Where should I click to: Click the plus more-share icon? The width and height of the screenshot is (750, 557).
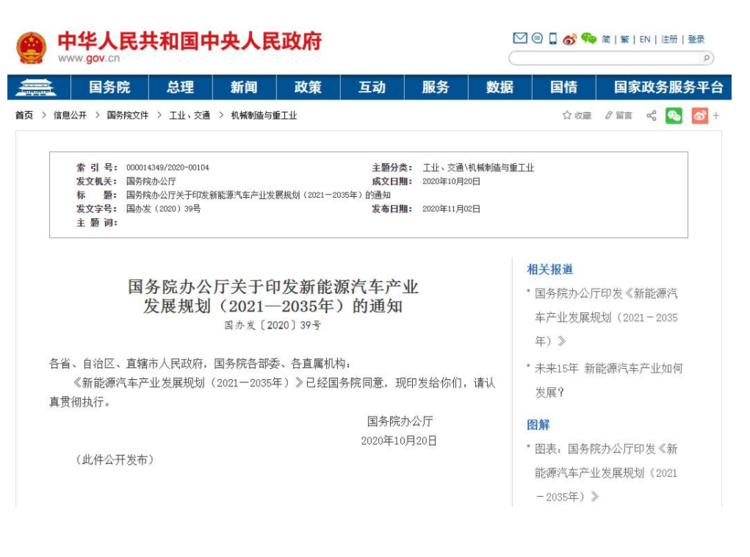tap(716, 115)
